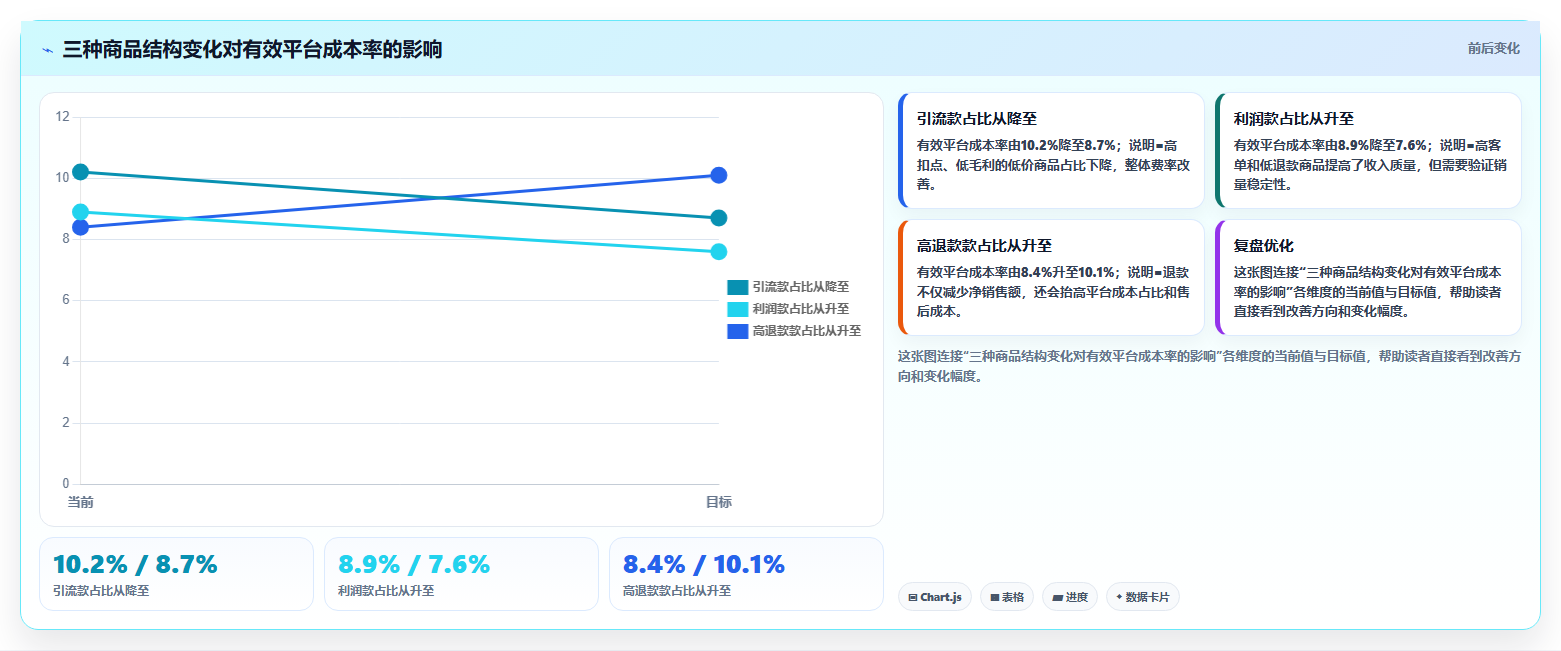The height and width of the screenshot is (651, 1561).
Task: Click the blue legend color box for 高退款款
Action: click(737, 331)
